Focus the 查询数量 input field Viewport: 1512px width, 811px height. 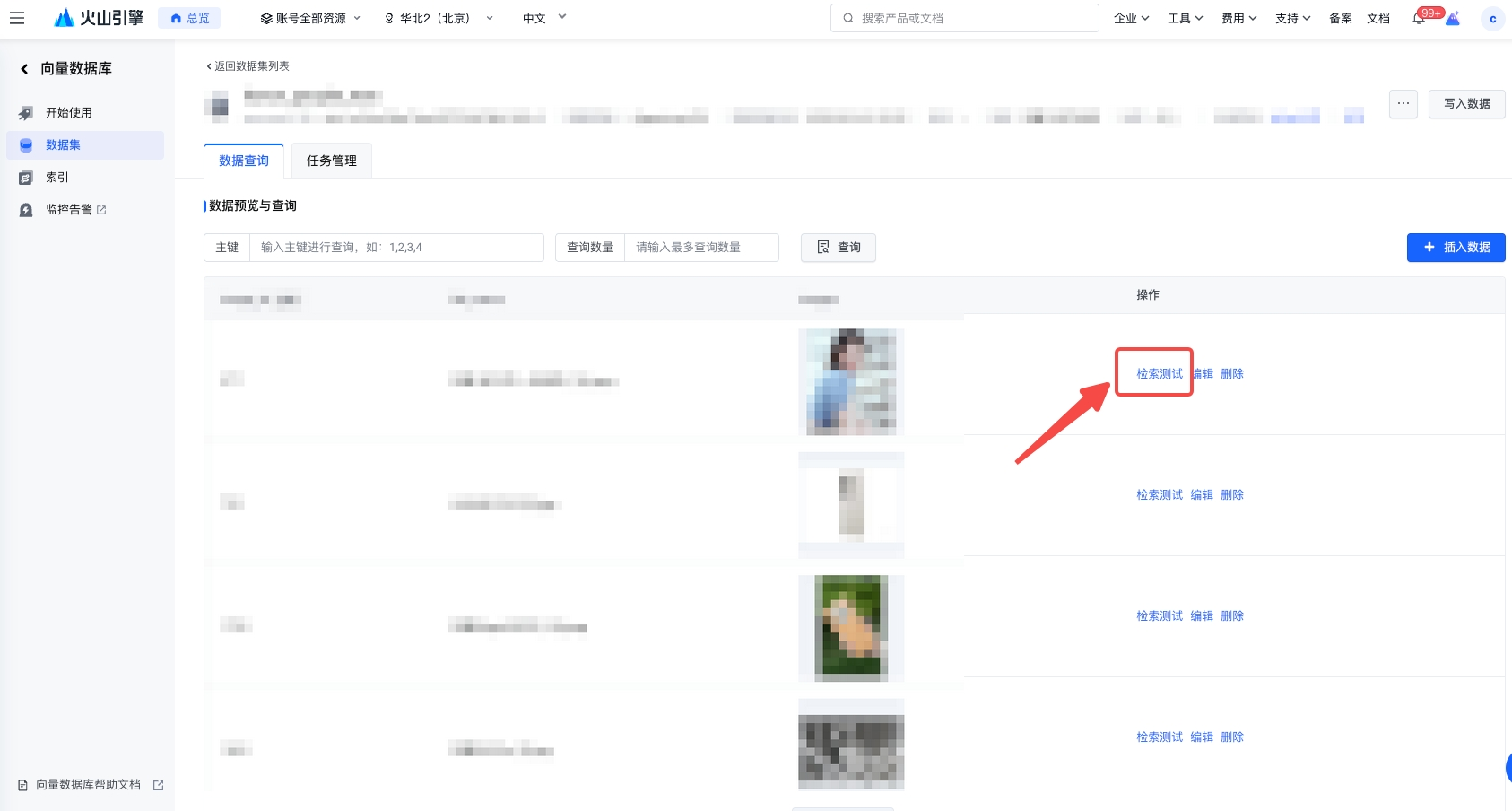coord(701,248)
